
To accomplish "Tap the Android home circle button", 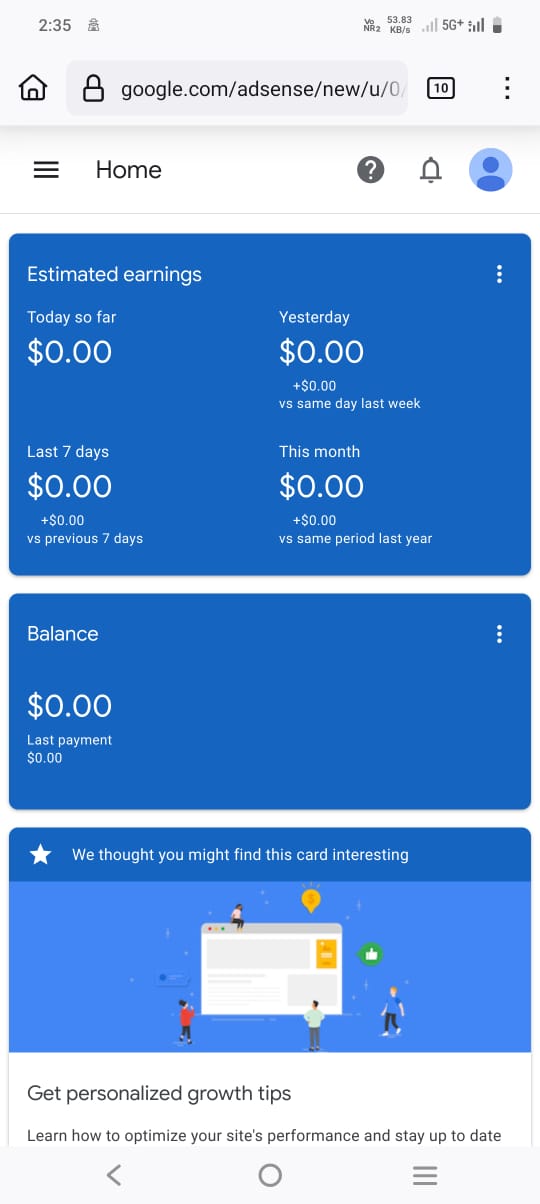I will coord(270,1175).
